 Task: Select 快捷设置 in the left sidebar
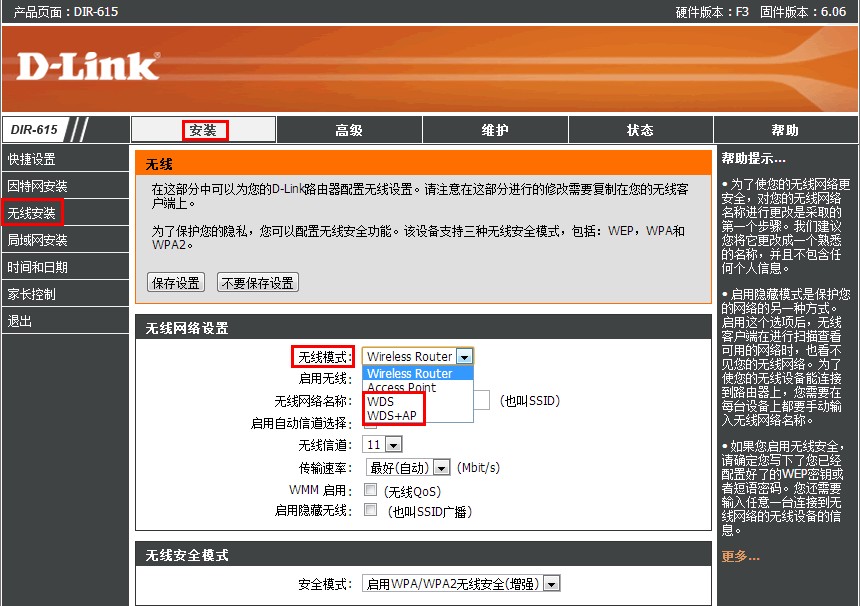pos(65,159)
